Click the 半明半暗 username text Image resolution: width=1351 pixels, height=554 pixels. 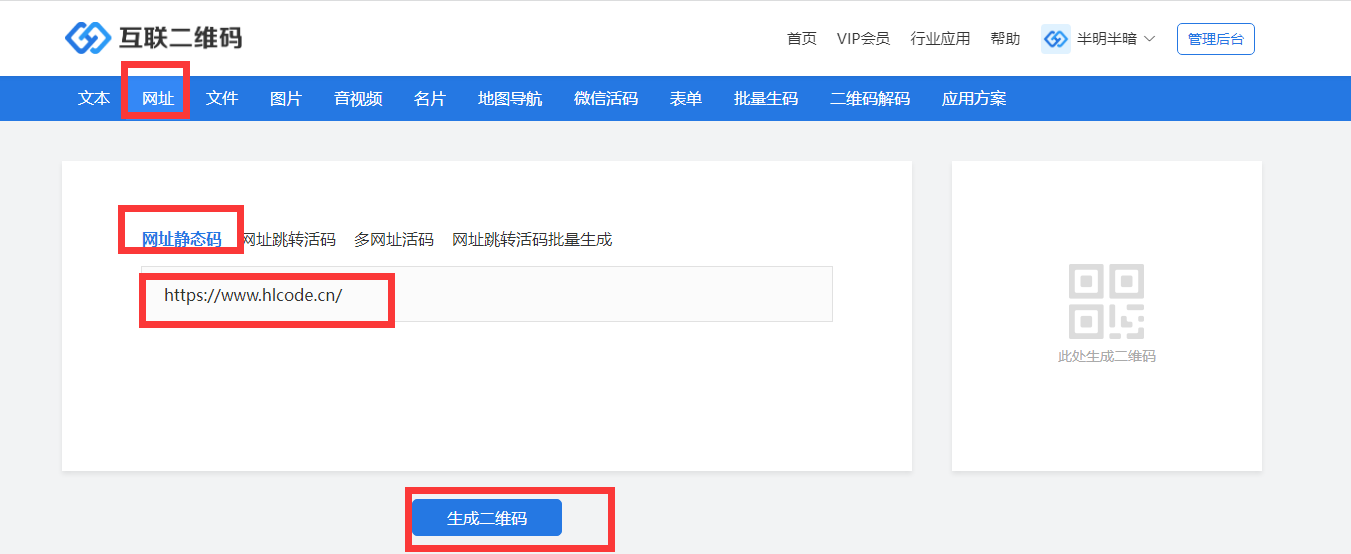pyautogui.click(x=1106, y=39)
